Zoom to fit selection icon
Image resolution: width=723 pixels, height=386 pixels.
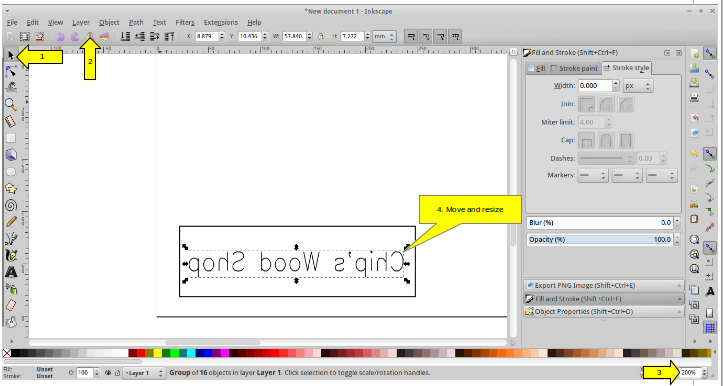695,239
